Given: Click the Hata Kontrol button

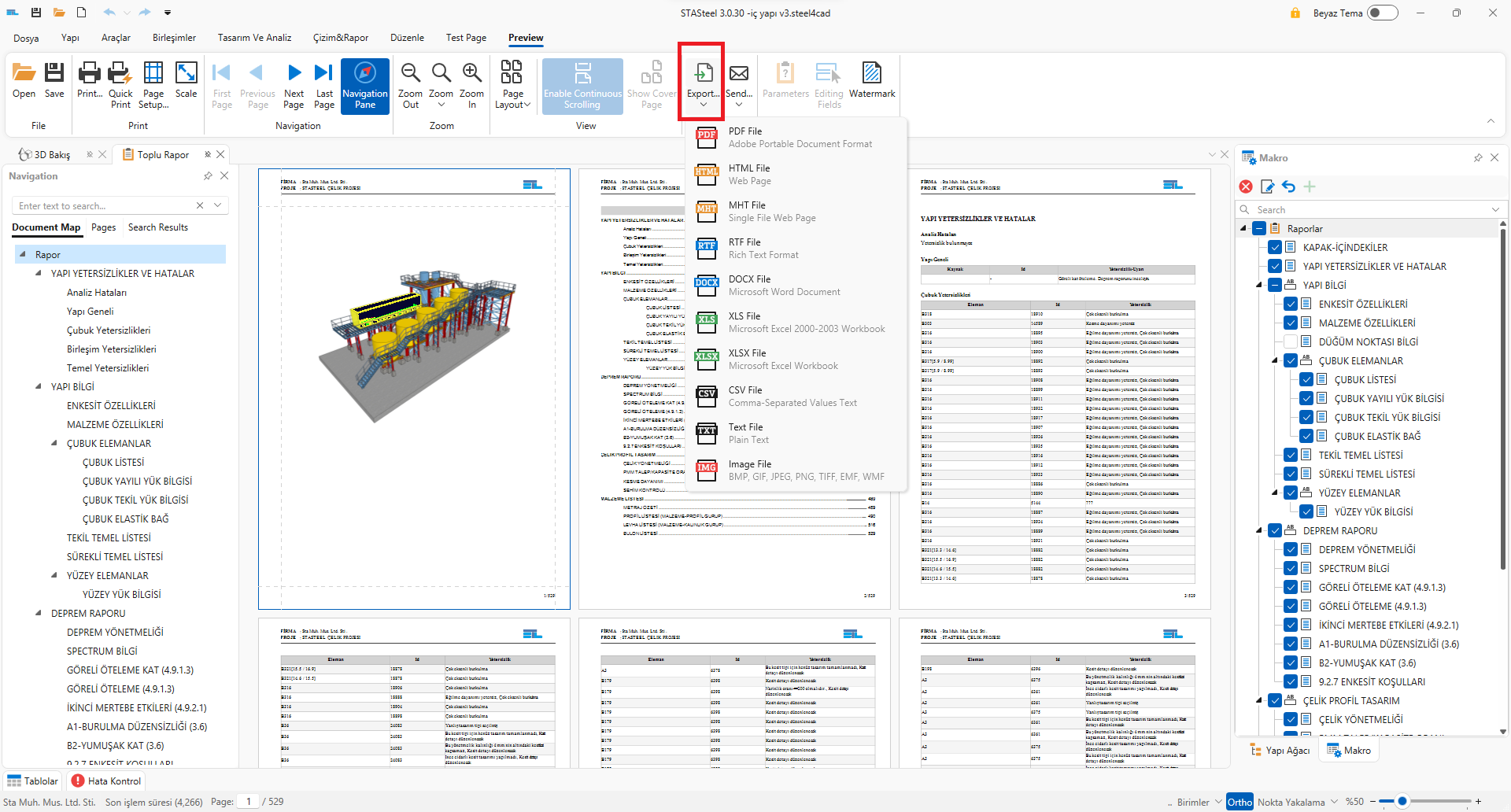Looking at the screenshot, I should point(106,781).
